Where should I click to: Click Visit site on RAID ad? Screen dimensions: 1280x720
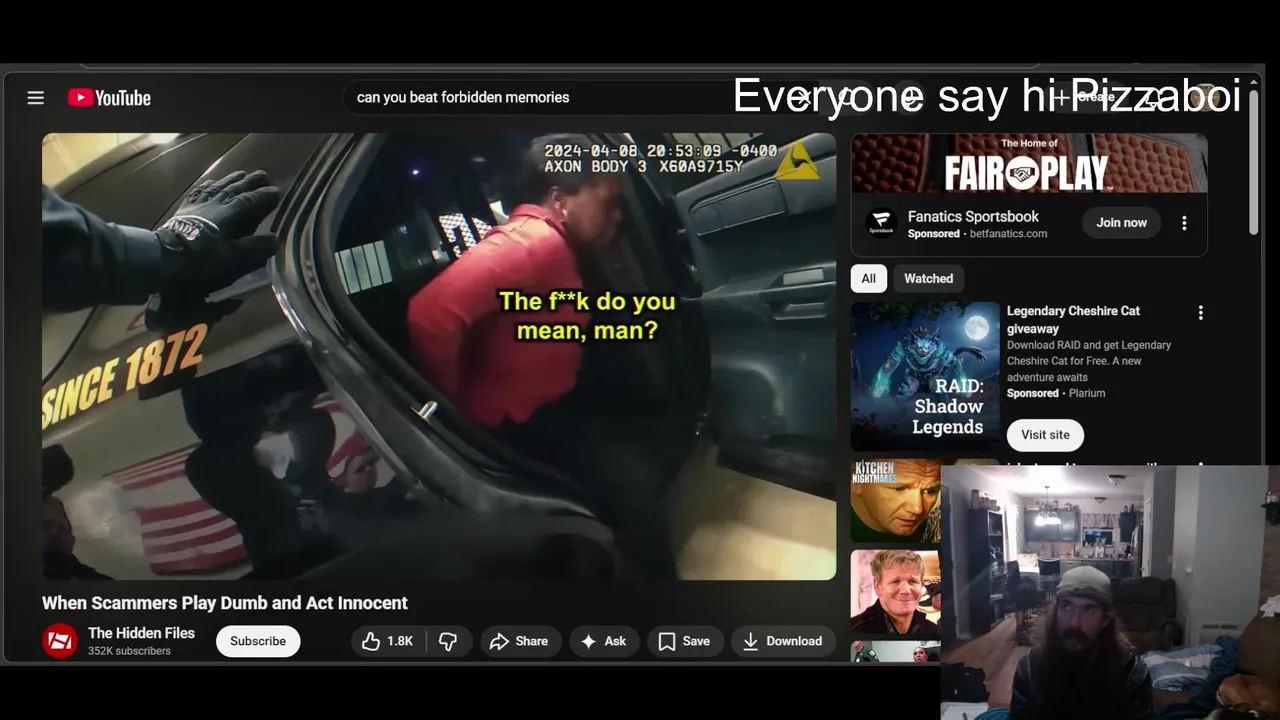point(1045,435)
